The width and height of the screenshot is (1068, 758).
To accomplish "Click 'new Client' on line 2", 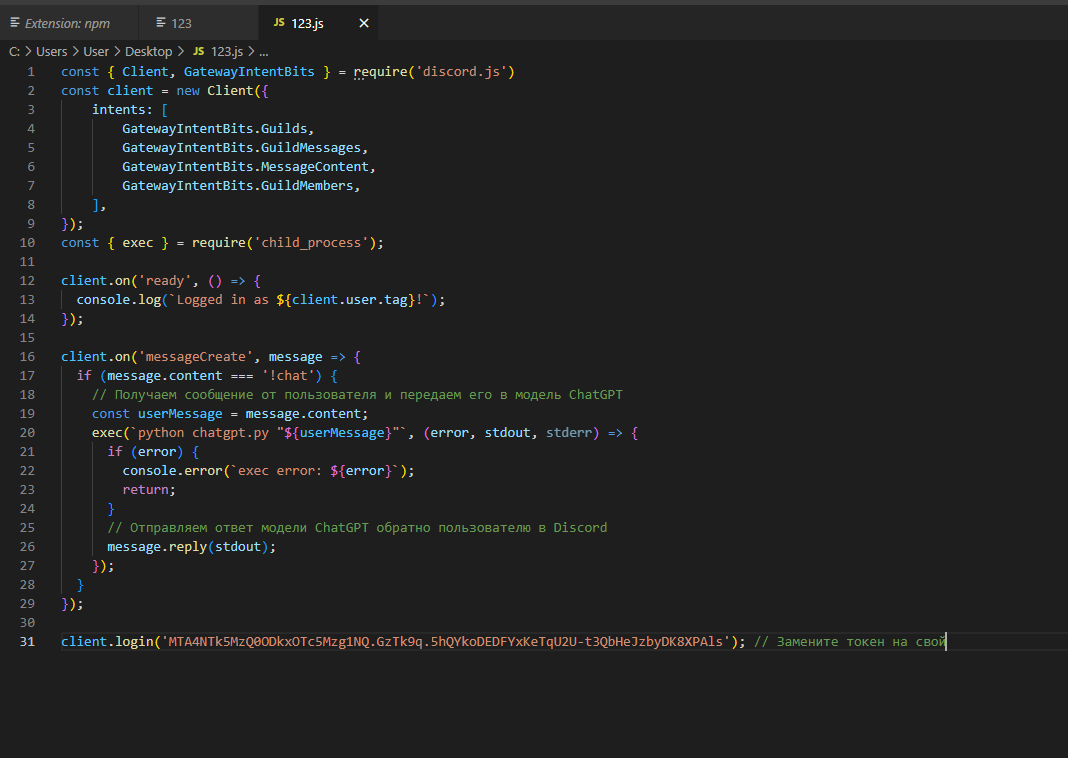I will 215,91.
